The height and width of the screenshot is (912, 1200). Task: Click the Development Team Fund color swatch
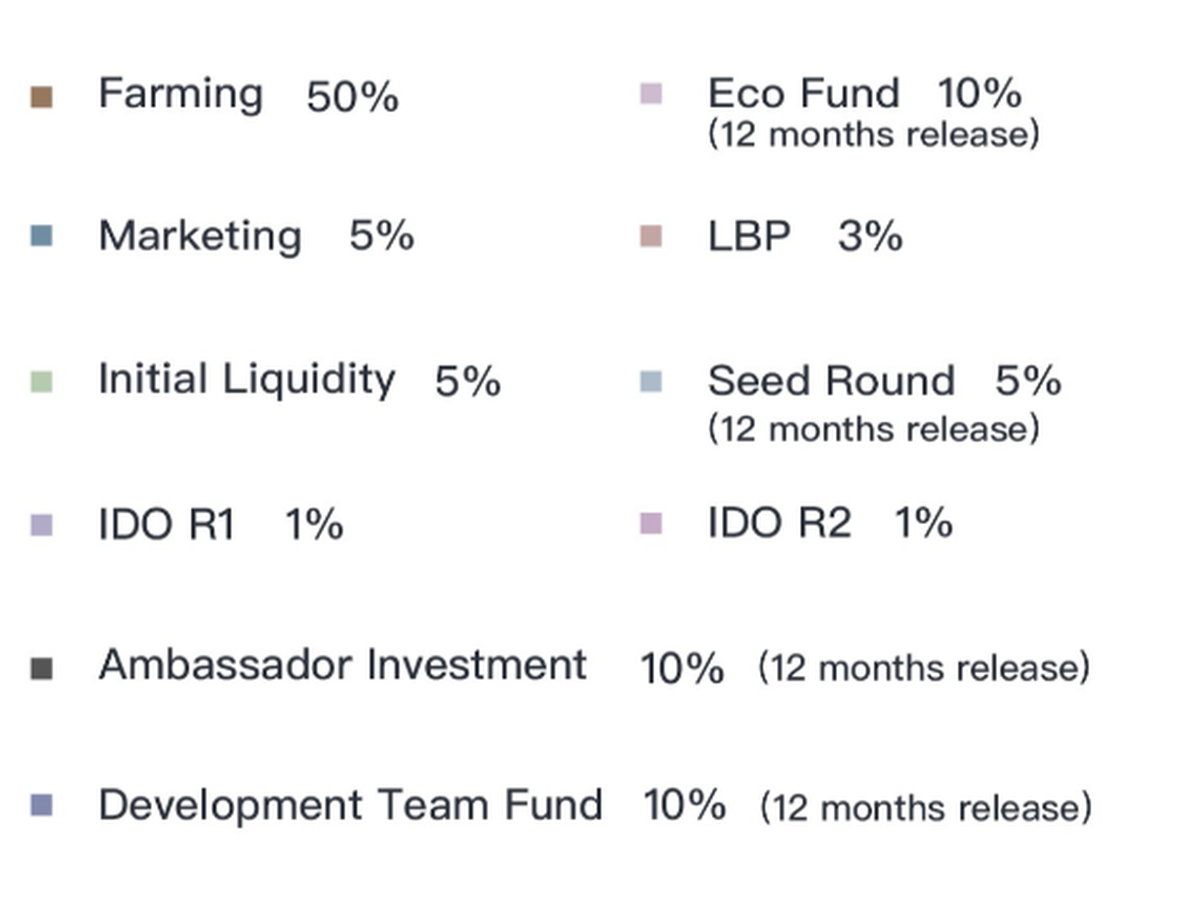(41, 806)
